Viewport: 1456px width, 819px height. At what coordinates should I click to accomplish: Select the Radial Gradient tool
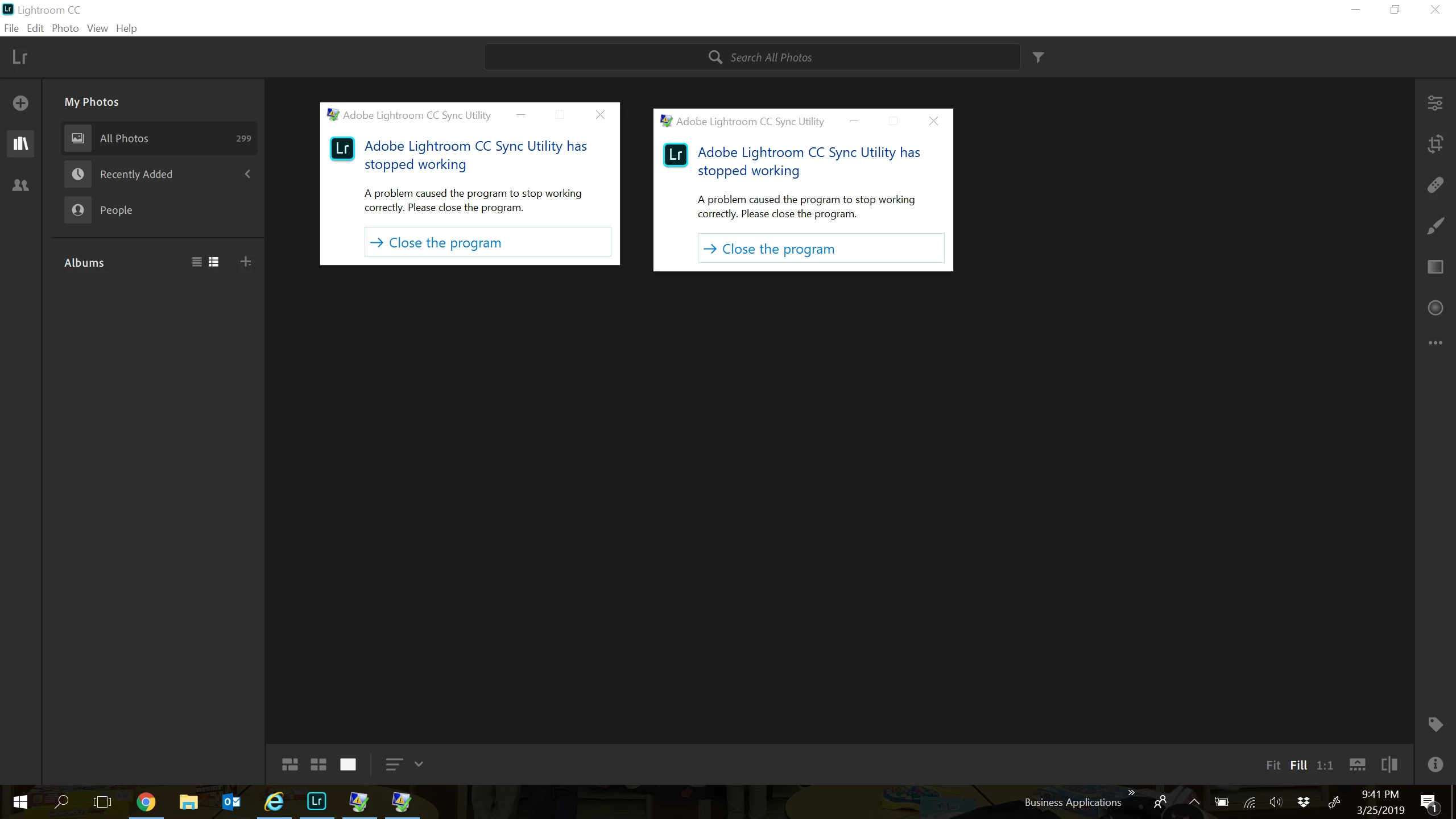click(x=1435, y=308)
